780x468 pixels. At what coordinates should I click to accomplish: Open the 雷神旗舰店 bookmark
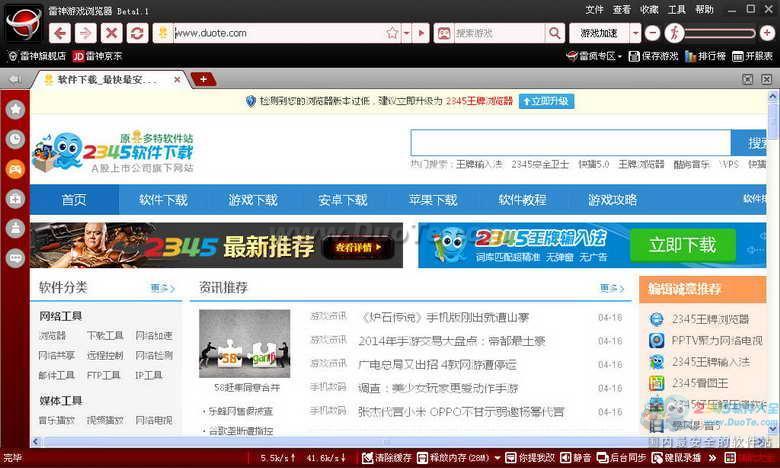pyautogui.click(x=37, y=56)
